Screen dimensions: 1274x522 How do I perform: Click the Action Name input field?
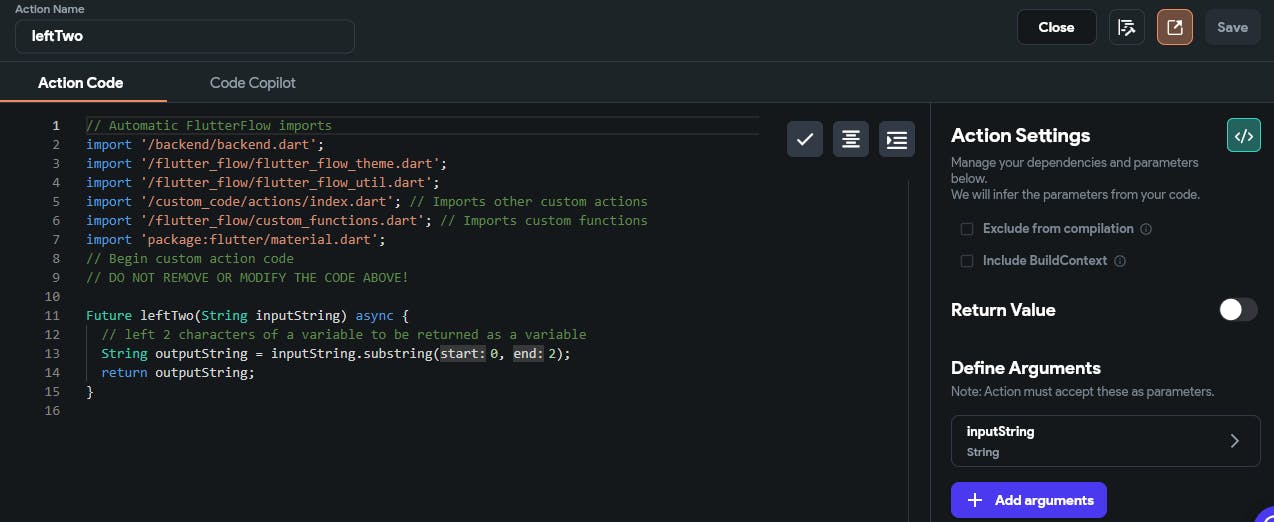click(185, 36)
